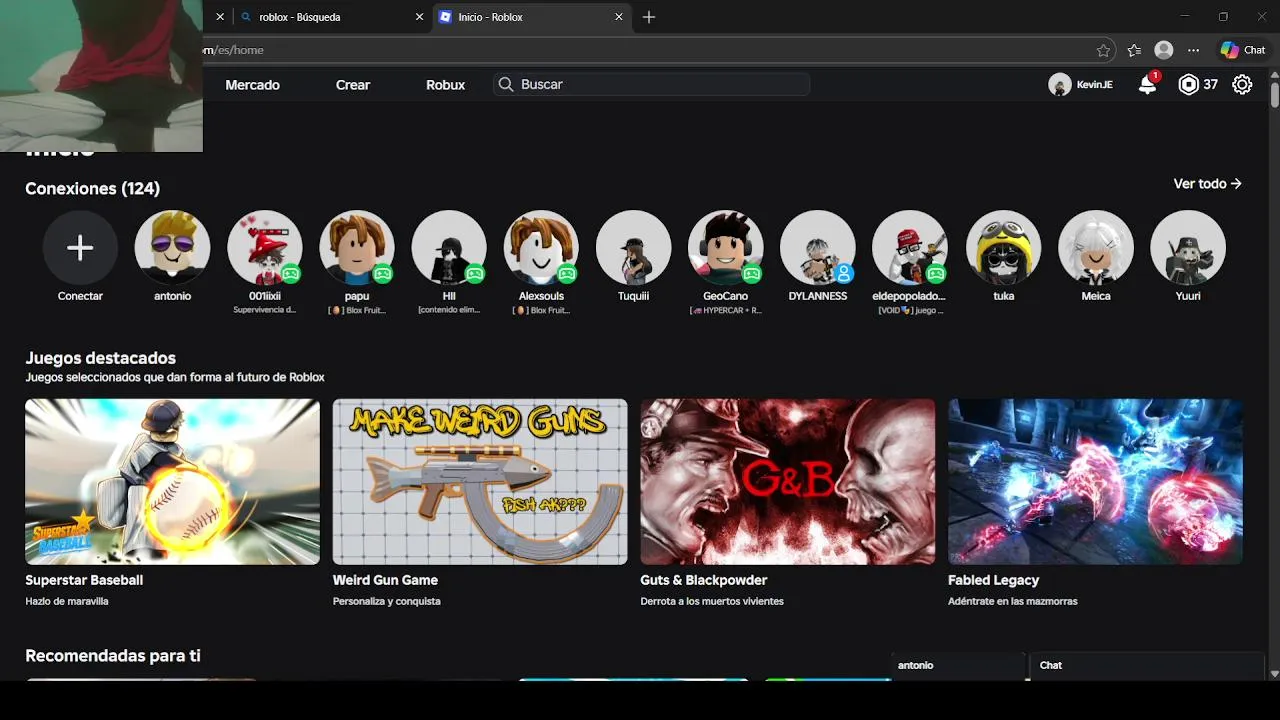The image size is (1280, 720).
Task: Click the Ver todo link
Action: 1207,184
